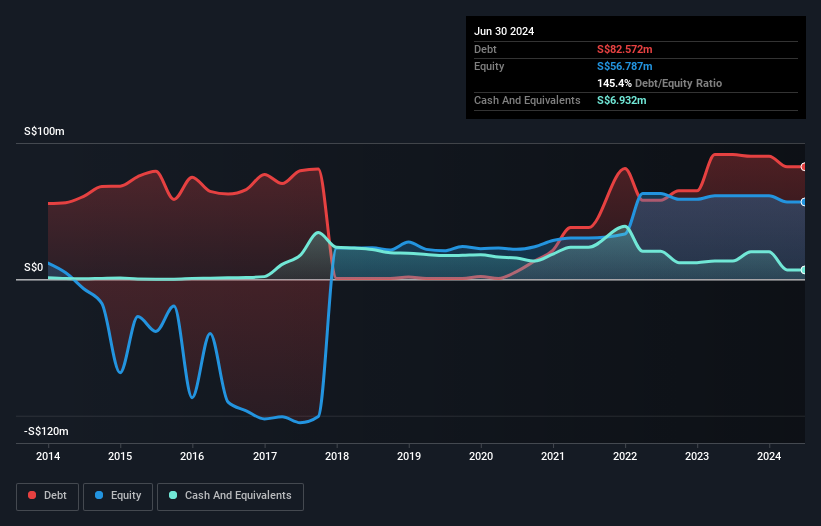Click the Jun 30 2024 tooltip date
Screen dimensions: 821x526
click(504, 31)
